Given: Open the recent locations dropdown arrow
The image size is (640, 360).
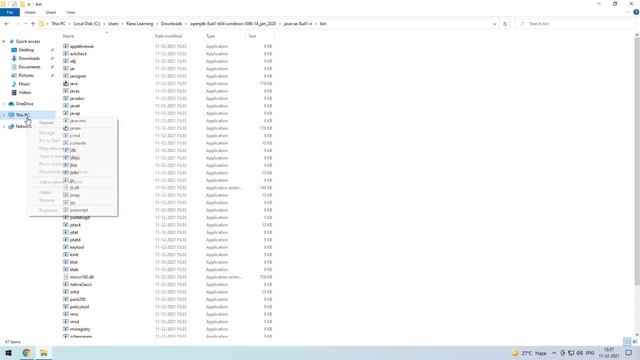Looking at the screenshot, I should [25, 24].
